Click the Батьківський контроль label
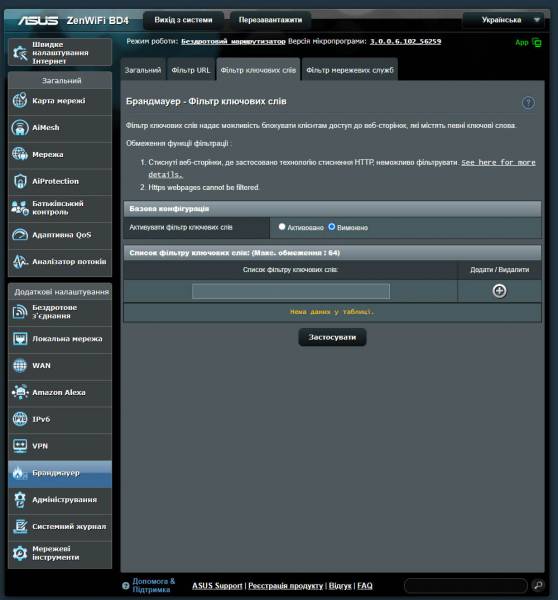The height and width of the screenshot is (600, 558). coord(57,208)
